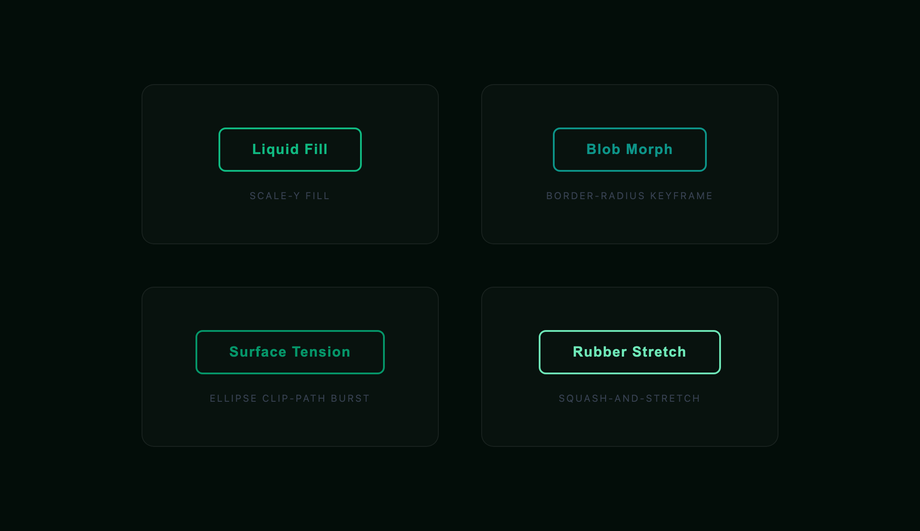Click the Liquid Fill button
920x531 pixels.
coord(290,150)
